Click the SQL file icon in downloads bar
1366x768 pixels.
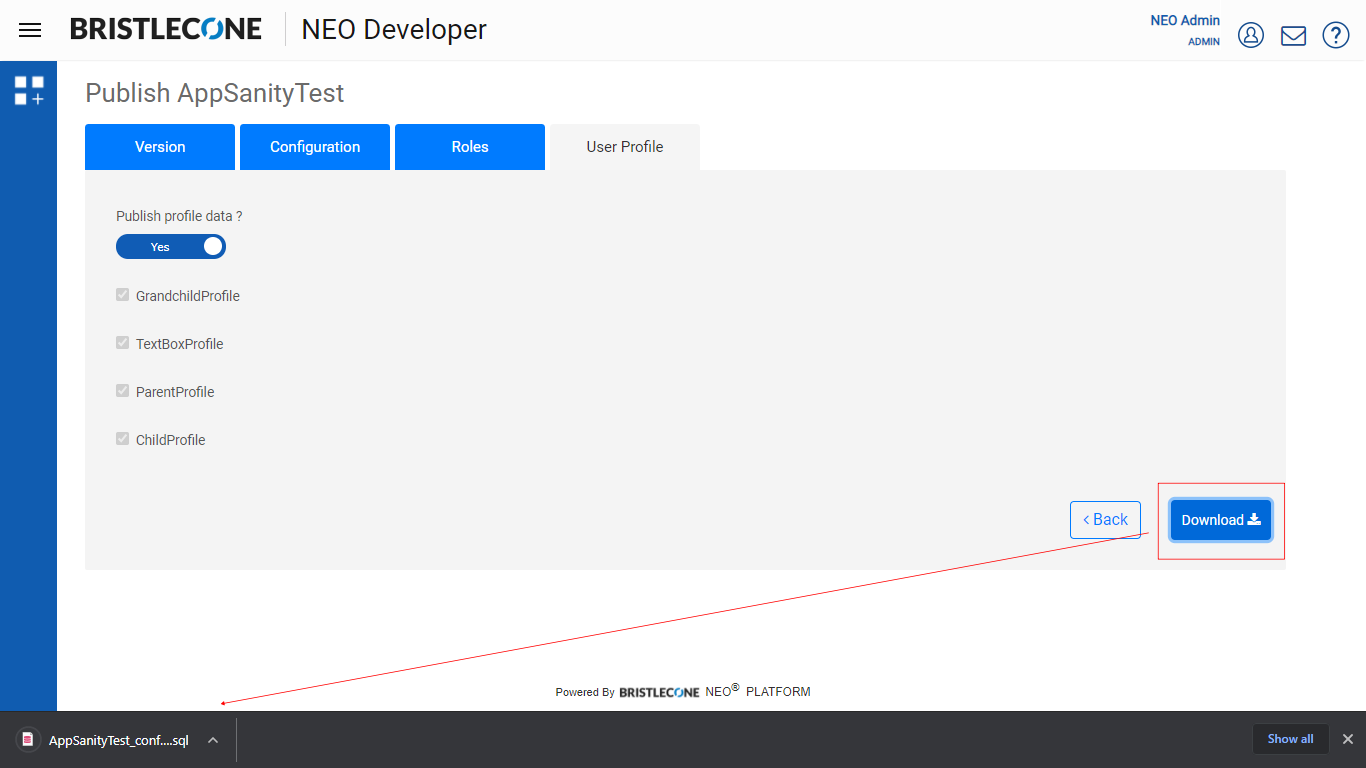click(28, 740)
